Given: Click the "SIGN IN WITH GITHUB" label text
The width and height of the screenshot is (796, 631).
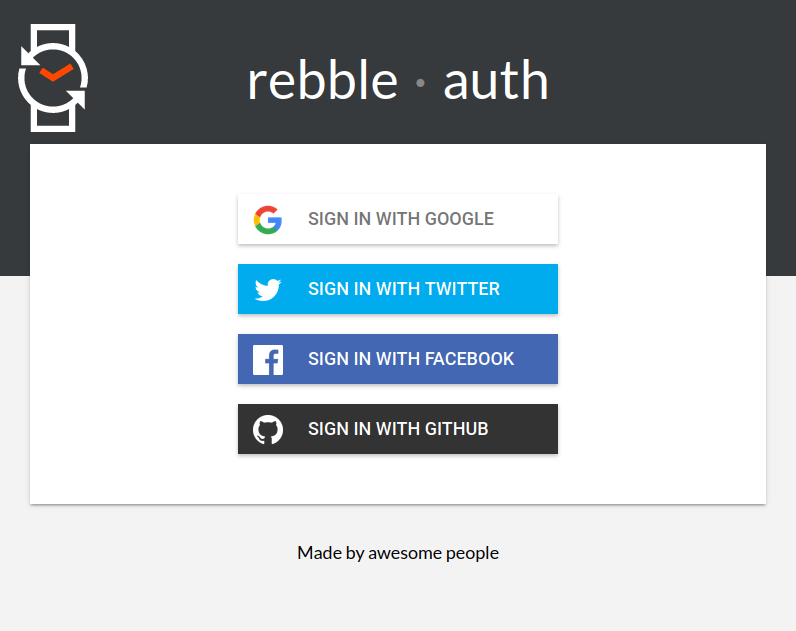Looking at the screenshot, I should click(398, 429).
